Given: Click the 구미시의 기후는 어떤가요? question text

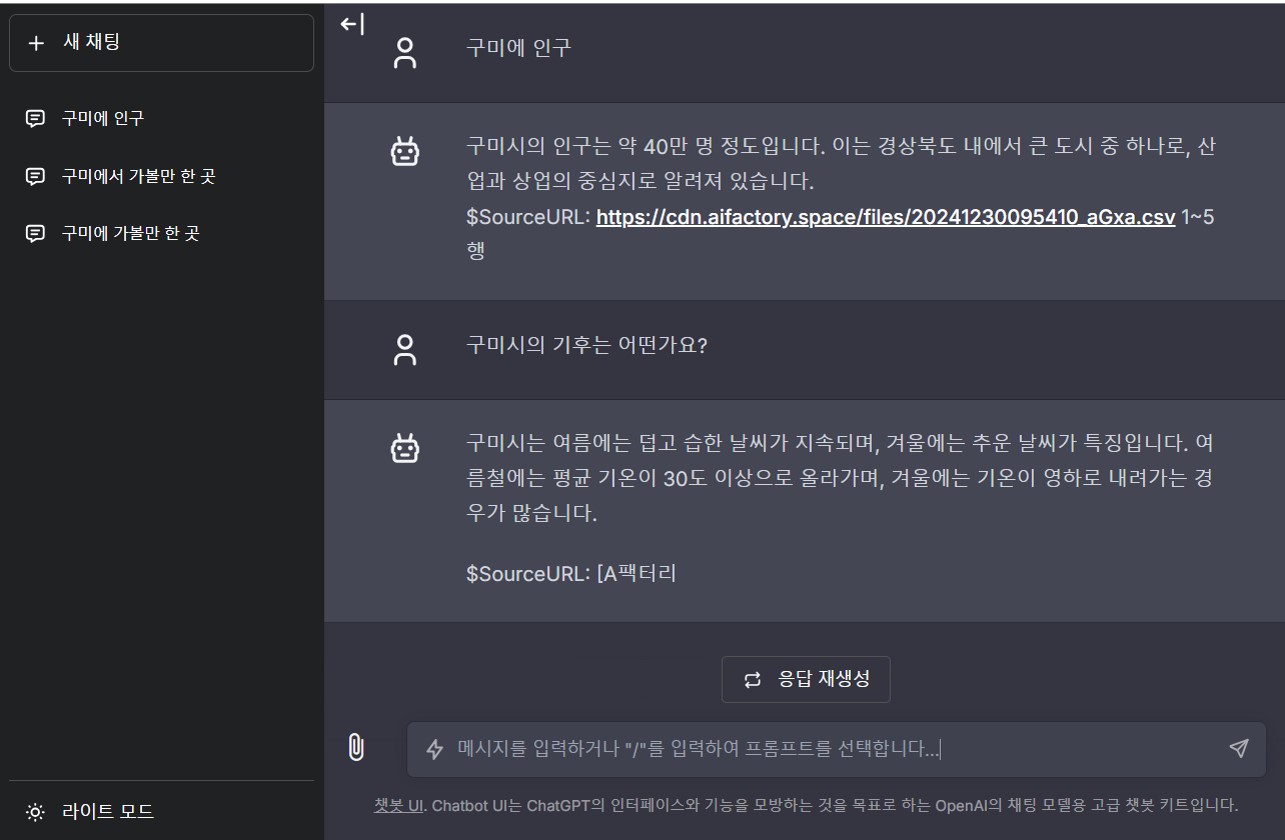Looking at the screenshot, I should pyautogui.click(x=586, y=346).
